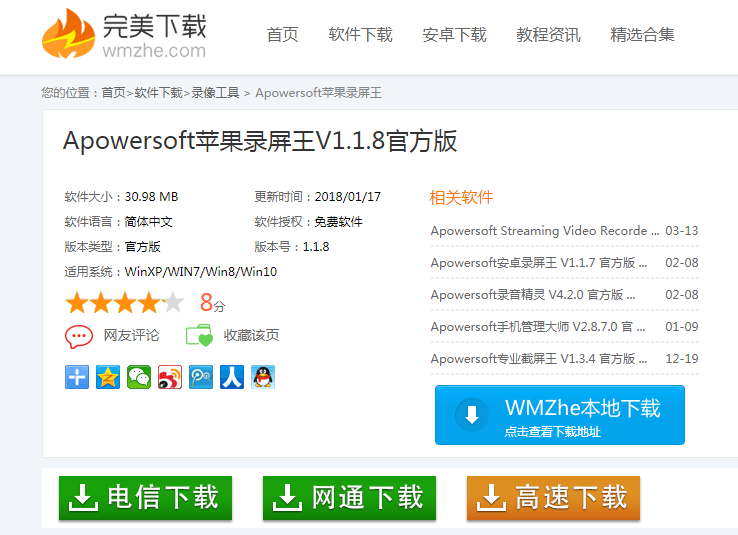738x535 pixels.
Task: Click the 01-09 date entry
Action: pyautogui.click(x=682, y=327)
